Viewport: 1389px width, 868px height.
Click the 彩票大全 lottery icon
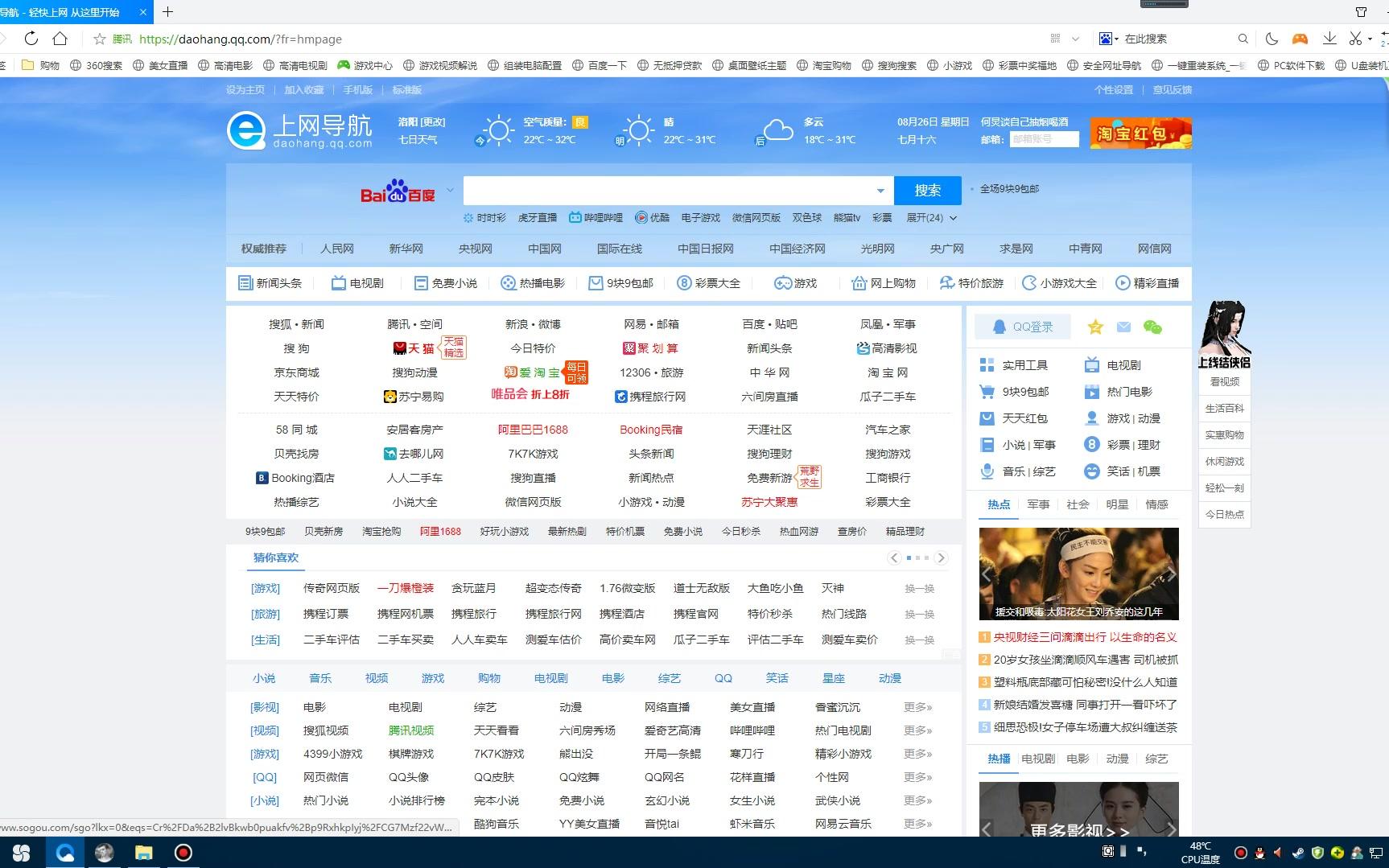[x=684, y=283]
